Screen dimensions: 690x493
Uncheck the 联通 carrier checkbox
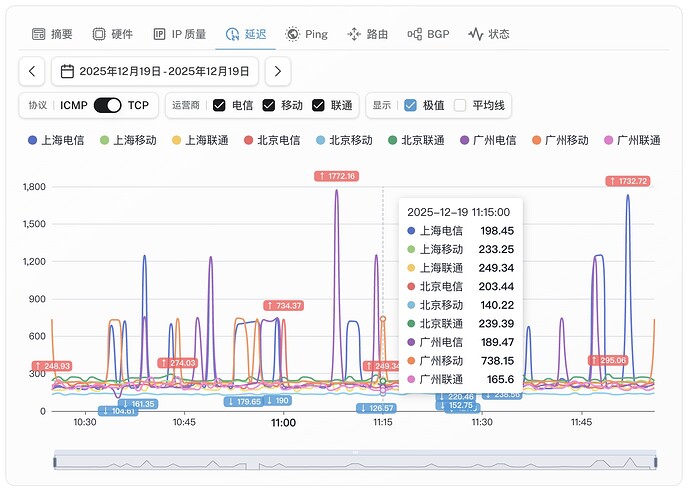[318, 105]
